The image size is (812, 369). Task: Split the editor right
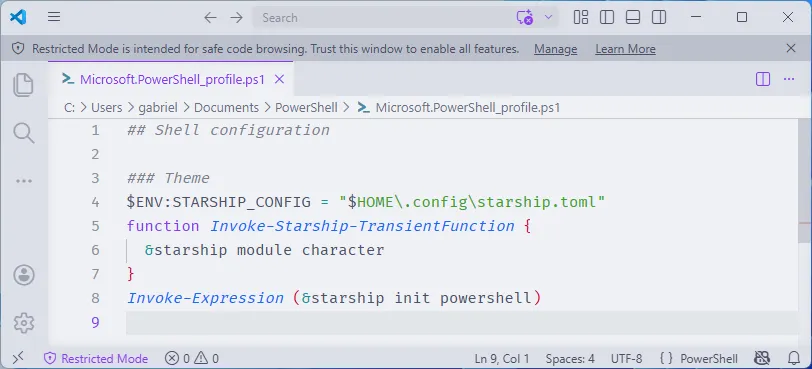(763, 79)
